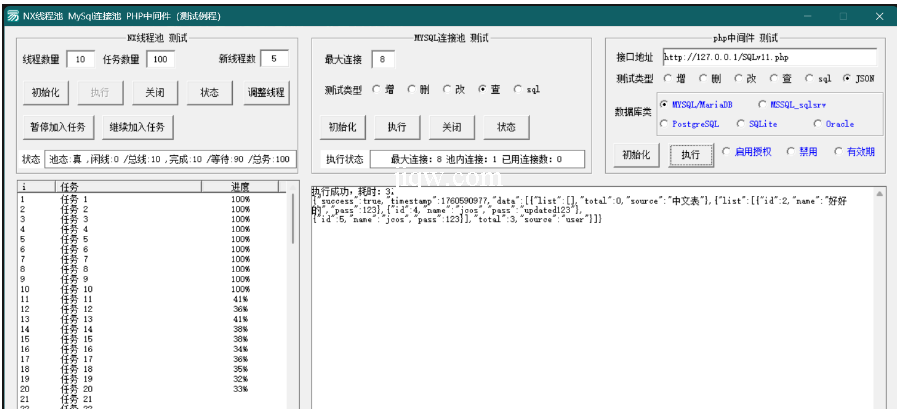Choose PostgreSQL as the database type
This screenshot has width=897, height=409.
pyautogui.click(x=666, y=124)
